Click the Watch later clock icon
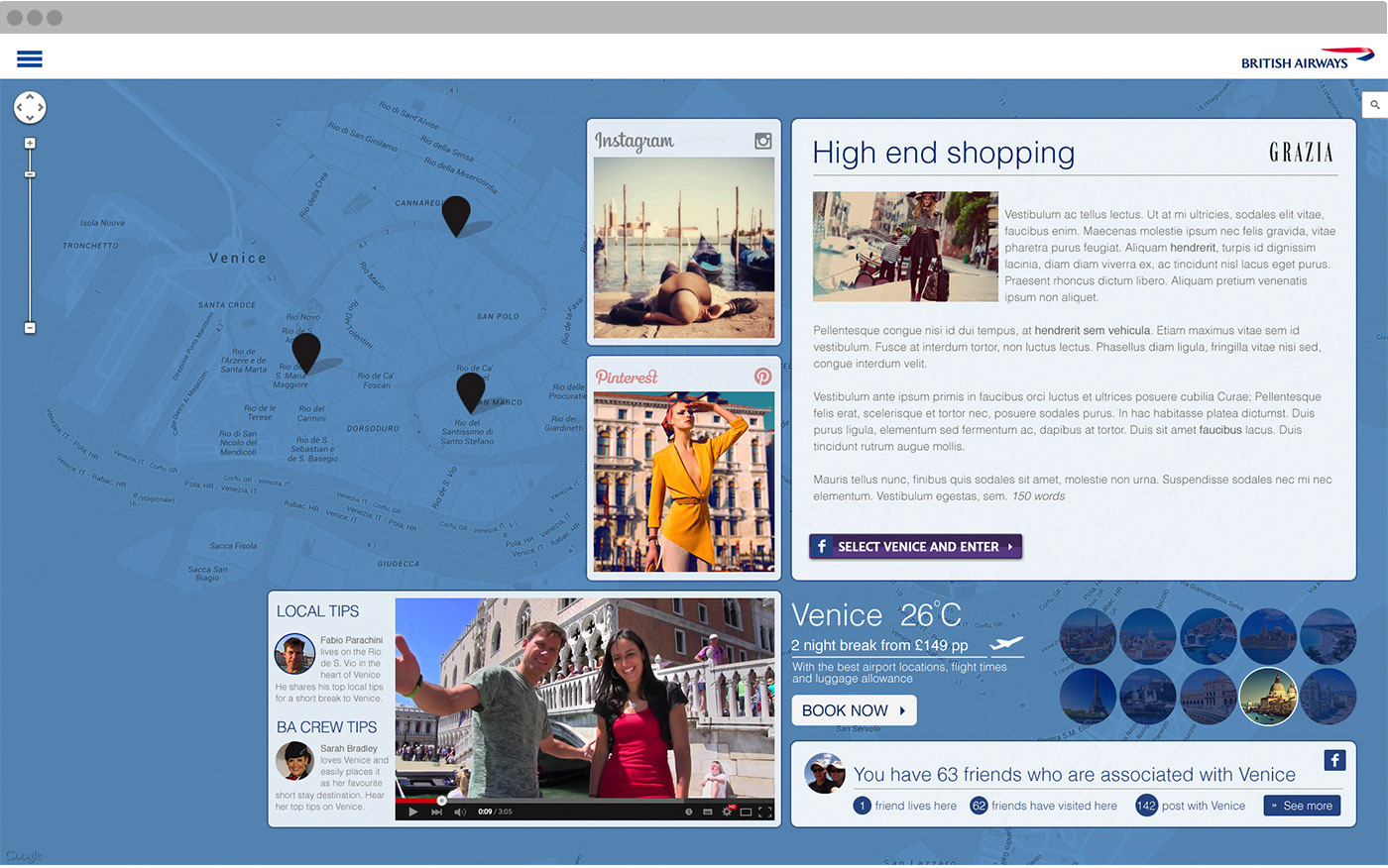The width and height of the screenshot is (1388, 868). pos(688,812)
